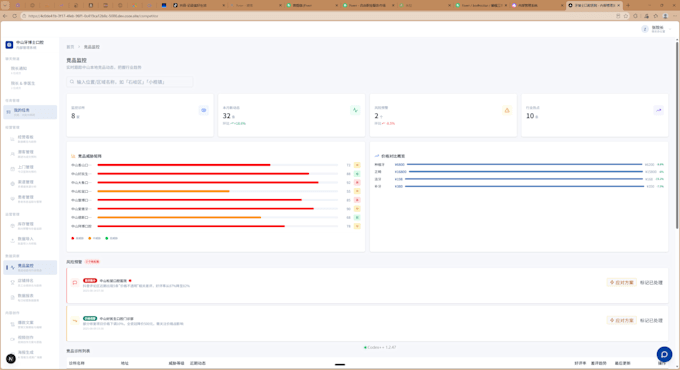Click the 地址 column header in competitor table
This screenshot has height=370, width=680.
coord(125,363)
